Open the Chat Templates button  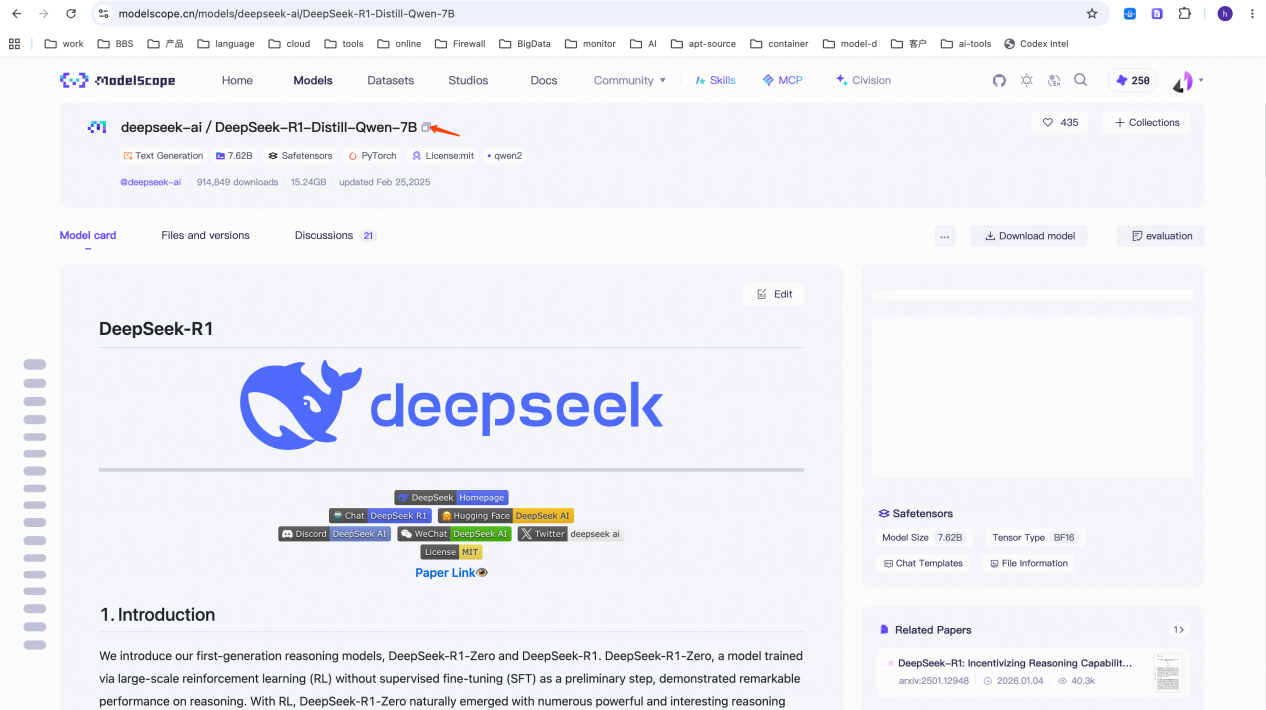pyautogui.click(x=923, y=563)
